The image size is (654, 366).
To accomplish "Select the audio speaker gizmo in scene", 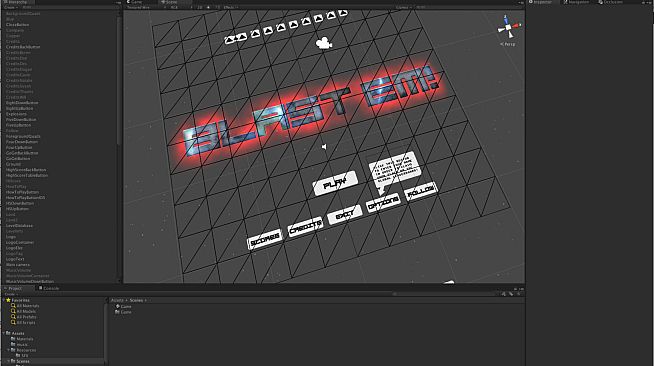I will coord(324,147).
